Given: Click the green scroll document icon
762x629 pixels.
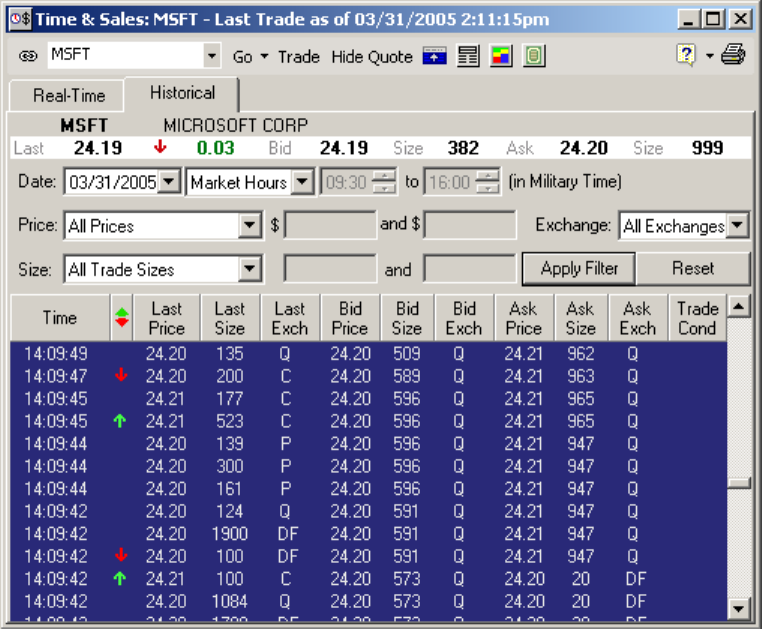Looking at the screenshot, I should pyautogui.click(x=534, y=56).
